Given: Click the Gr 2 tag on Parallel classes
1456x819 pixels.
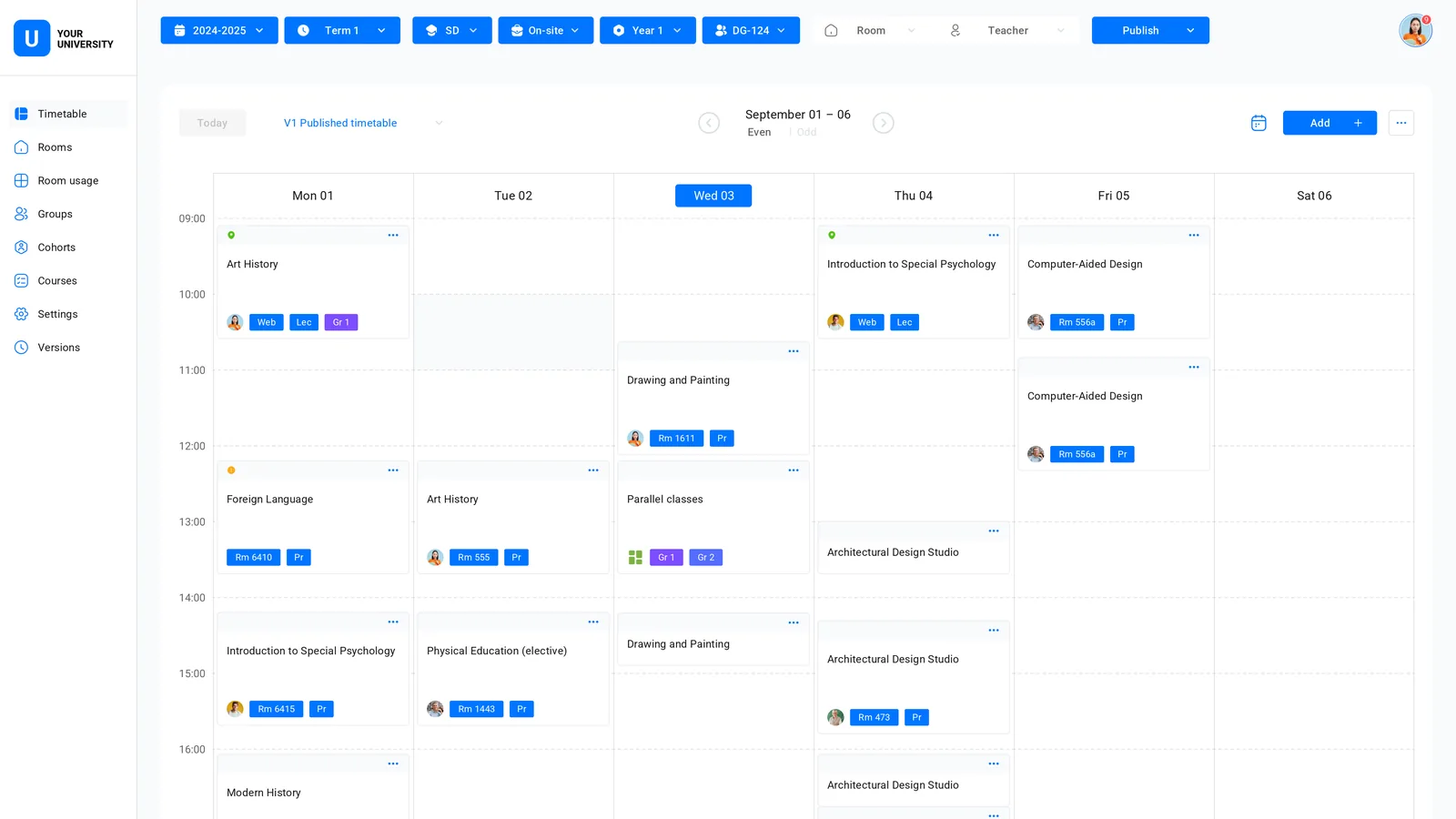Looking at the screenshot, I should [x=705, y=557].
